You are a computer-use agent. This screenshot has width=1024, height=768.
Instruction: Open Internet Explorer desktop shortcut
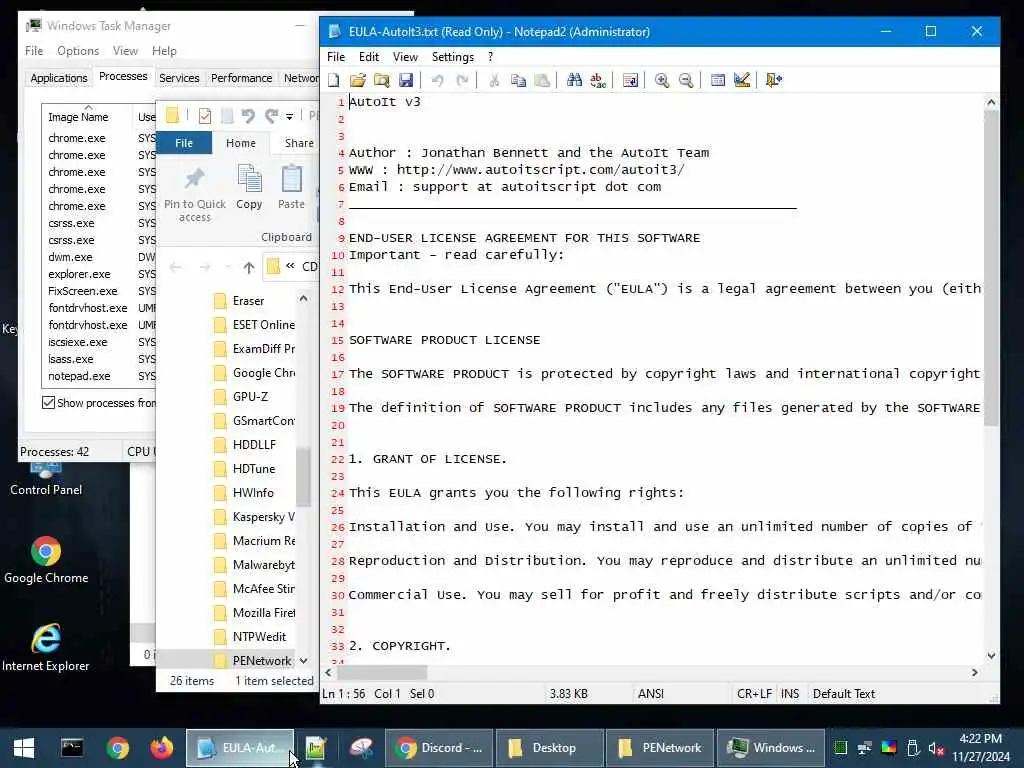(x=46, y=648)
